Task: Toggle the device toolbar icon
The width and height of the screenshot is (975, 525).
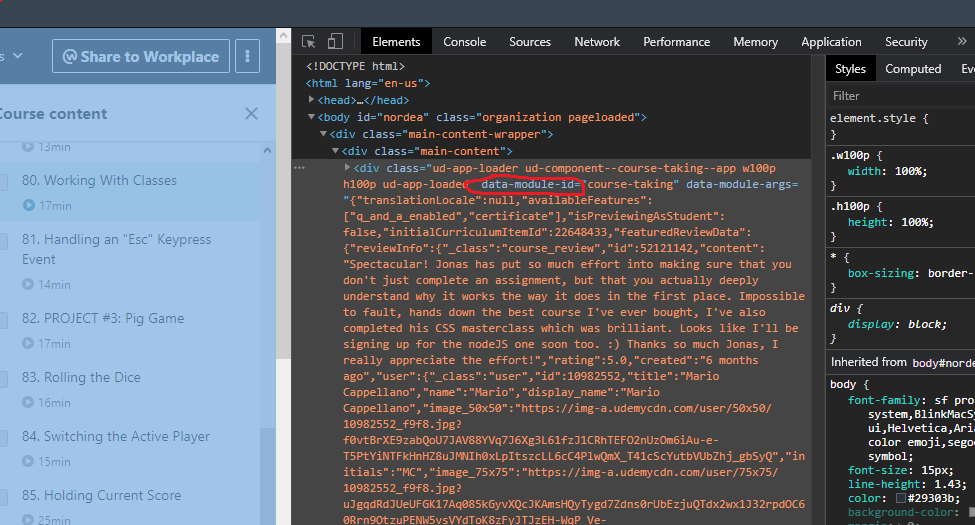Action: (335, 42)
